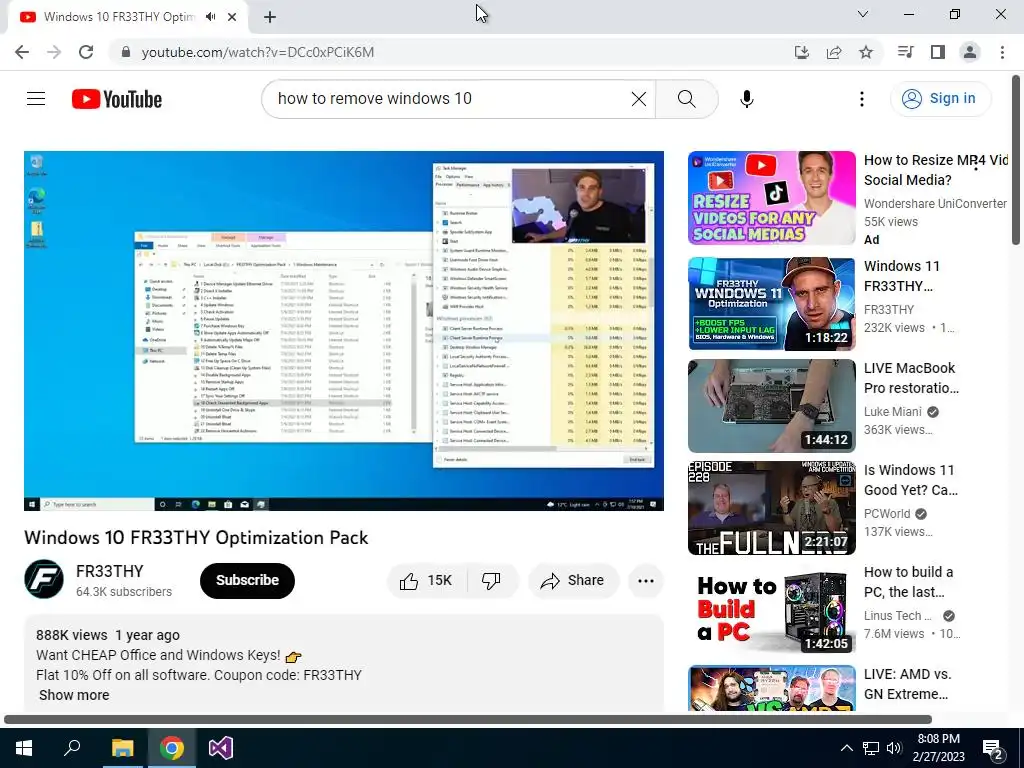The width and height of the screenshot is (1024, 768).
Task: Open the tab search chevron
Action: pos(863,14)
